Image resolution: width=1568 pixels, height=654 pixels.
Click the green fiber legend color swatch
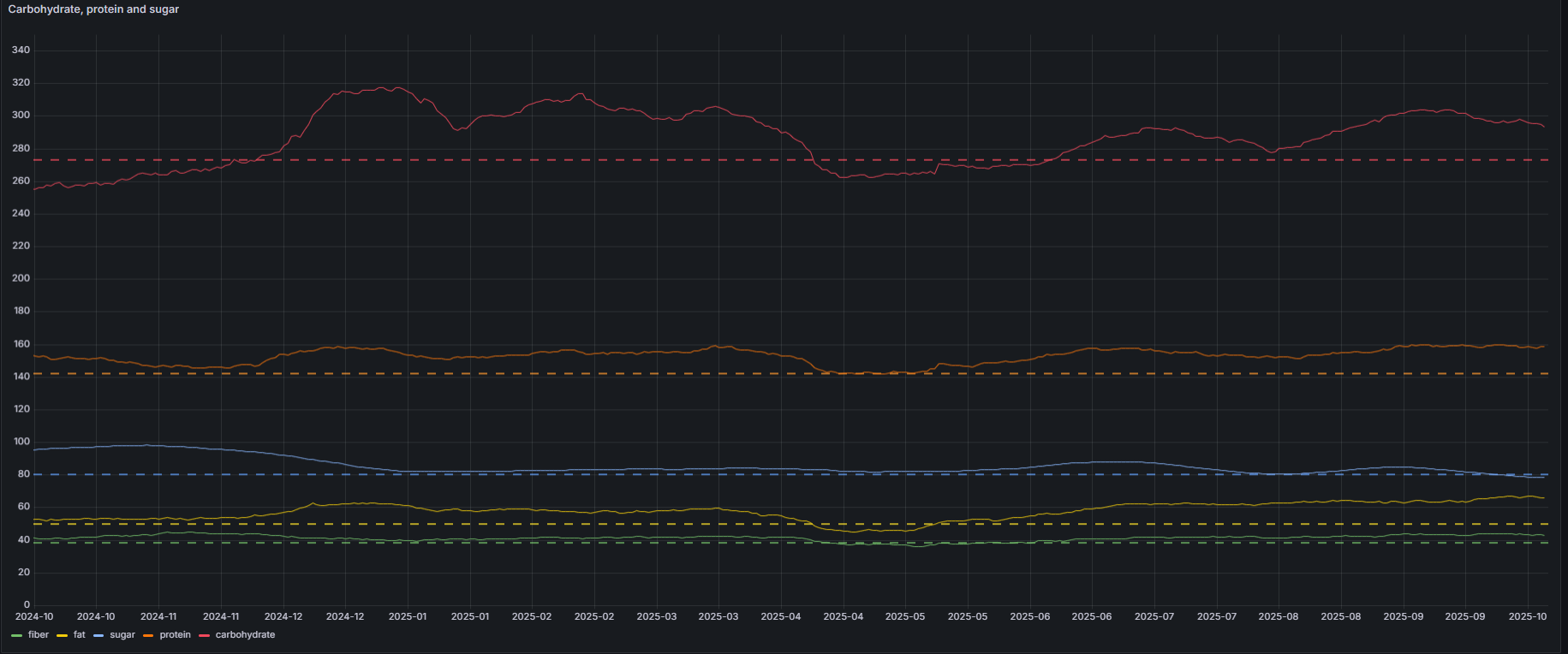click(16, 635)
